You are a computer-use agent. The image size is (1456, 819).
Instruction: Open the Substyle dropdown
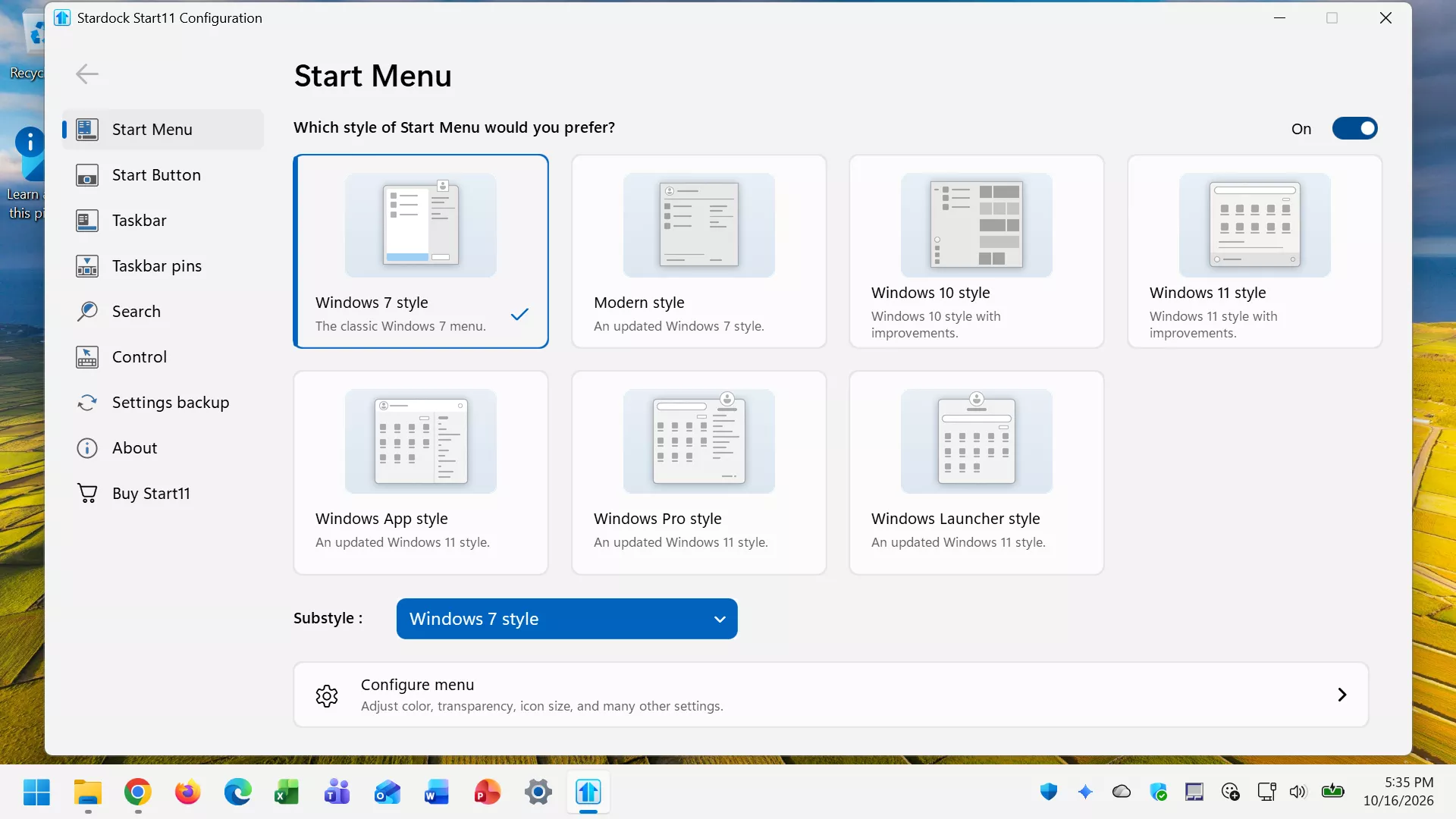(566, 619)
